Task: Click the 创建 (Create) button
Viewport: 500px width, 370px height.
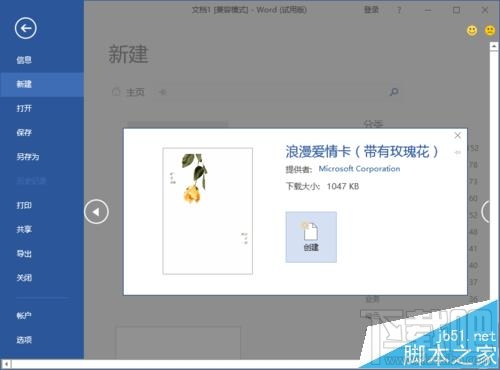Action: tap(311, 237)
